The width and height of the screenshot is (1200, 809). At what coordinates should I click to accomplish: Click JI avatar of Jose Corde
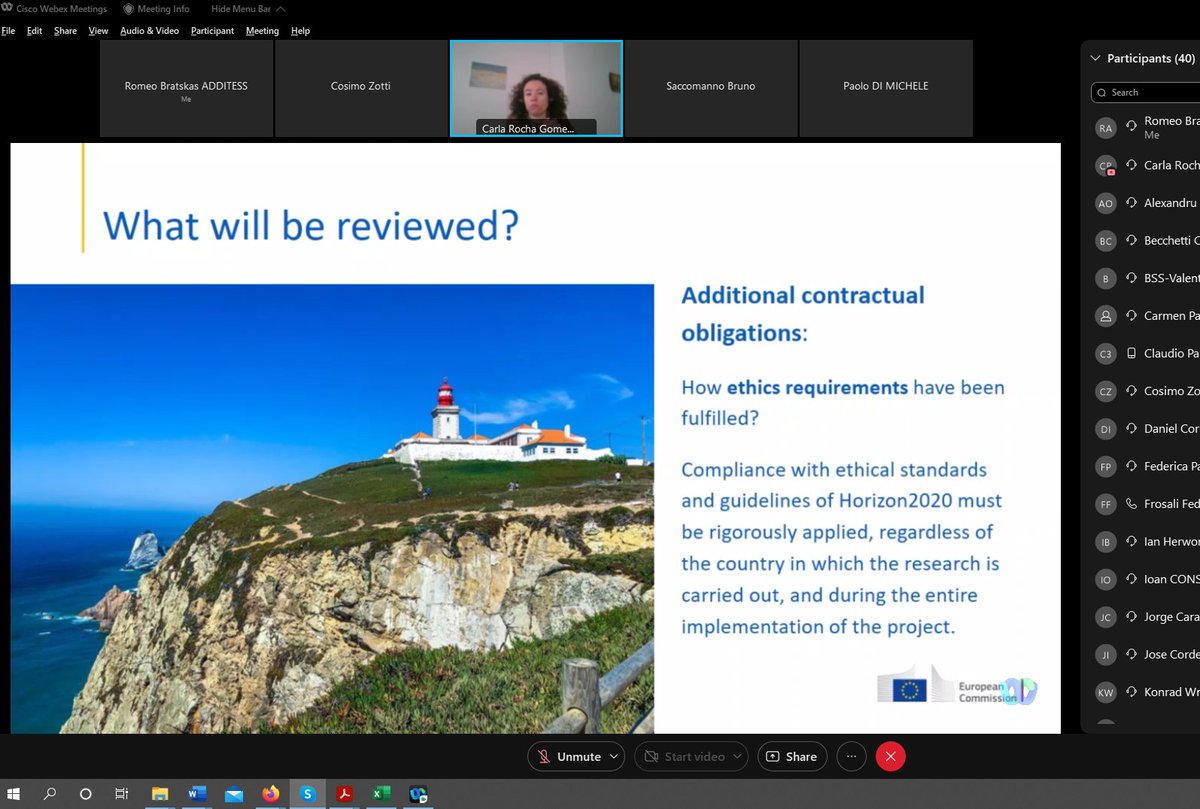point(1105,655)
